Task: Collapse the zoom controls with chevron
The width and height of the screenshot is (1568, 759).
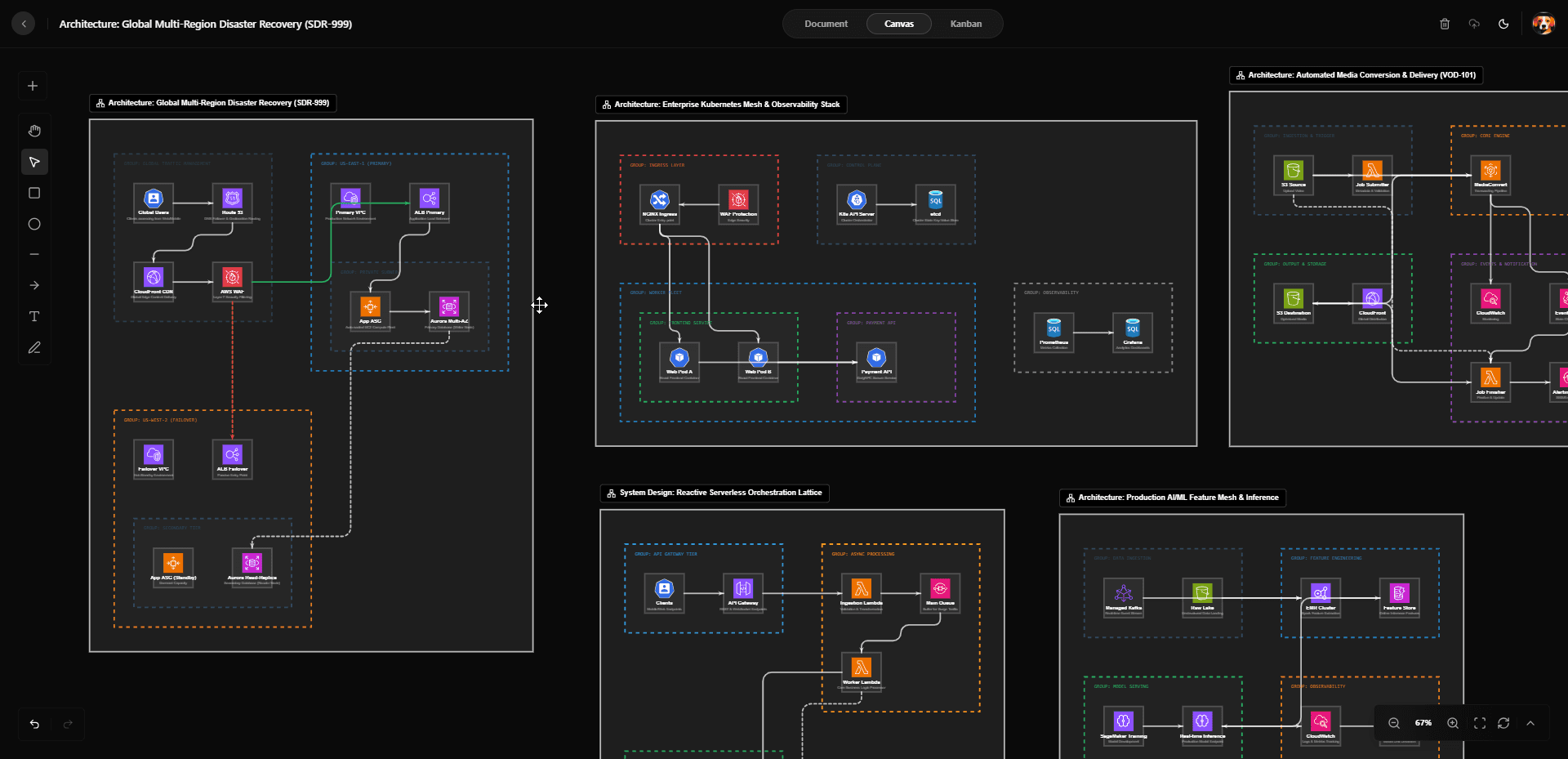Action: click(x=1530, y=723)
